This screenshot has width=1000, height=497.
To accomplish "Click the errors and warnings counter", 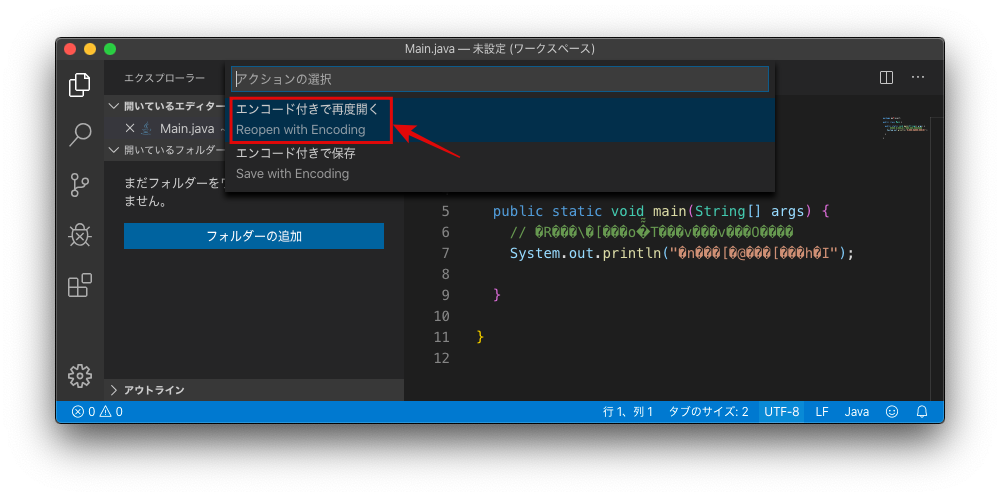I will (x=97, y=412).
